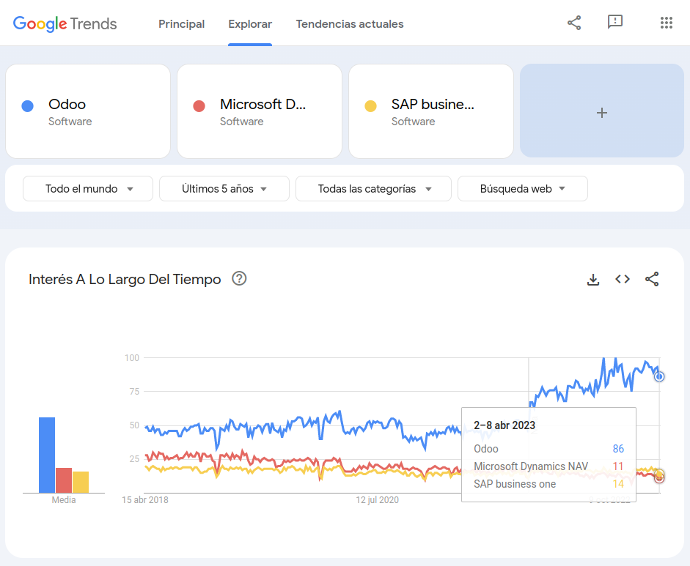Click the Google Trends logo

point(65,23)
